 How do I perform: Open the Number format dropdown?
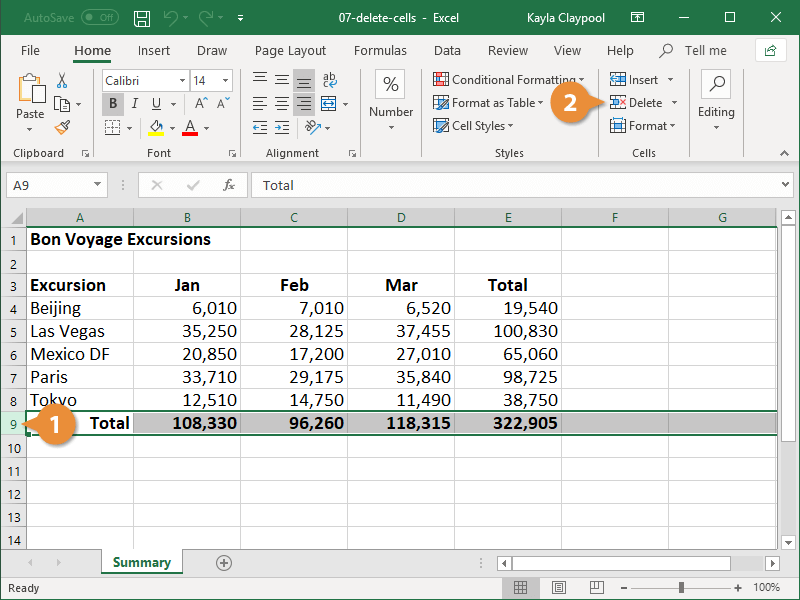tap(390, 128)
